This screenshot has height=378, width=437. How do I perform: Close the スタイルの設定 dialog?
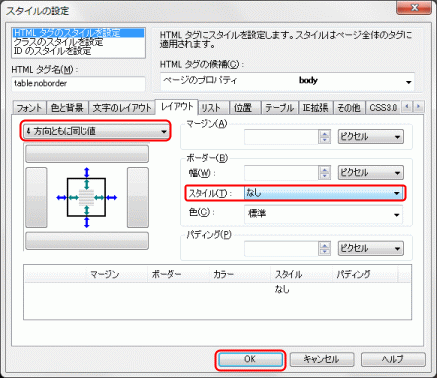pyautogui.click(x=414, y=7)
